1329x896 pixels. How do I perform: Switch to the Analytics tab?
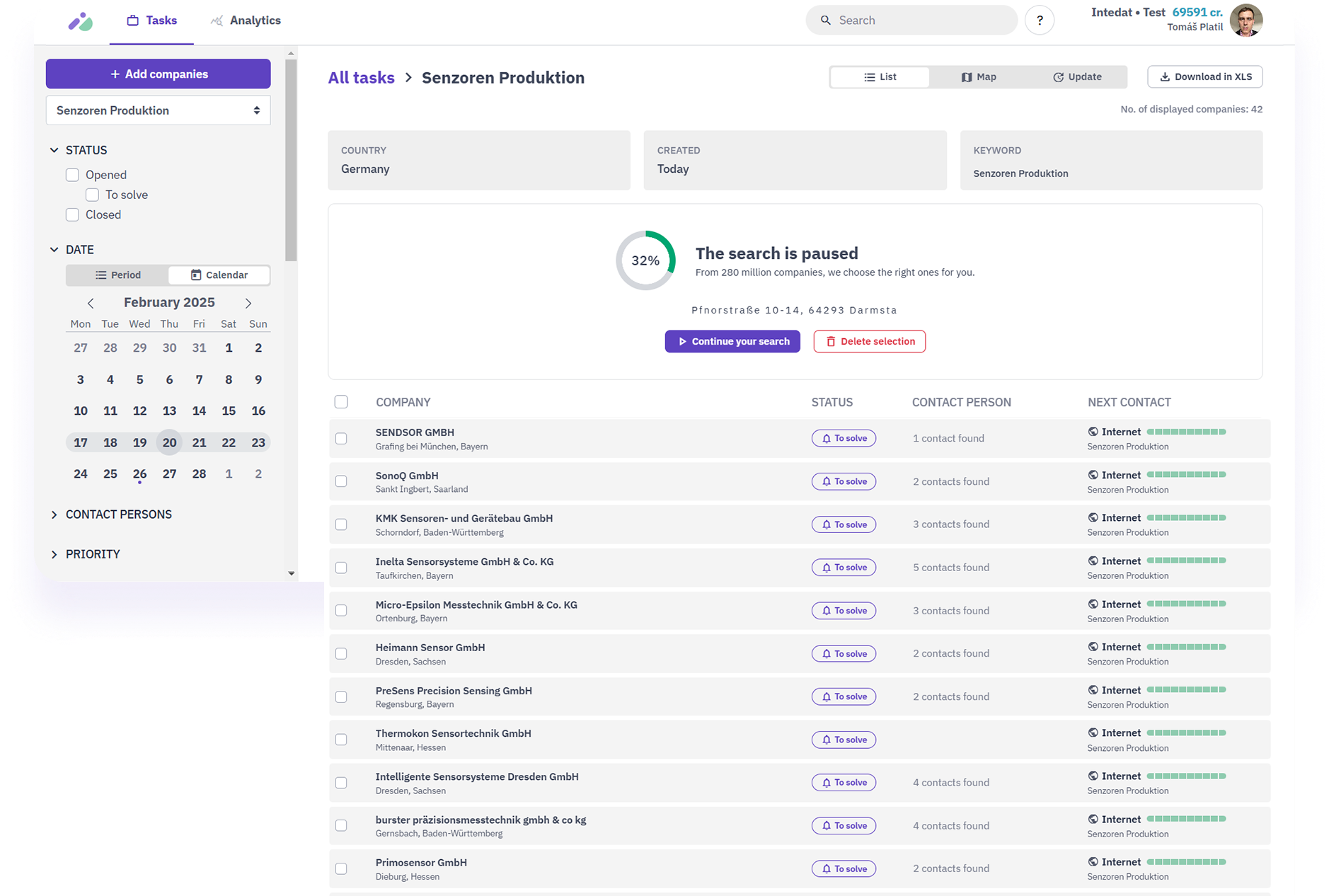246,21
